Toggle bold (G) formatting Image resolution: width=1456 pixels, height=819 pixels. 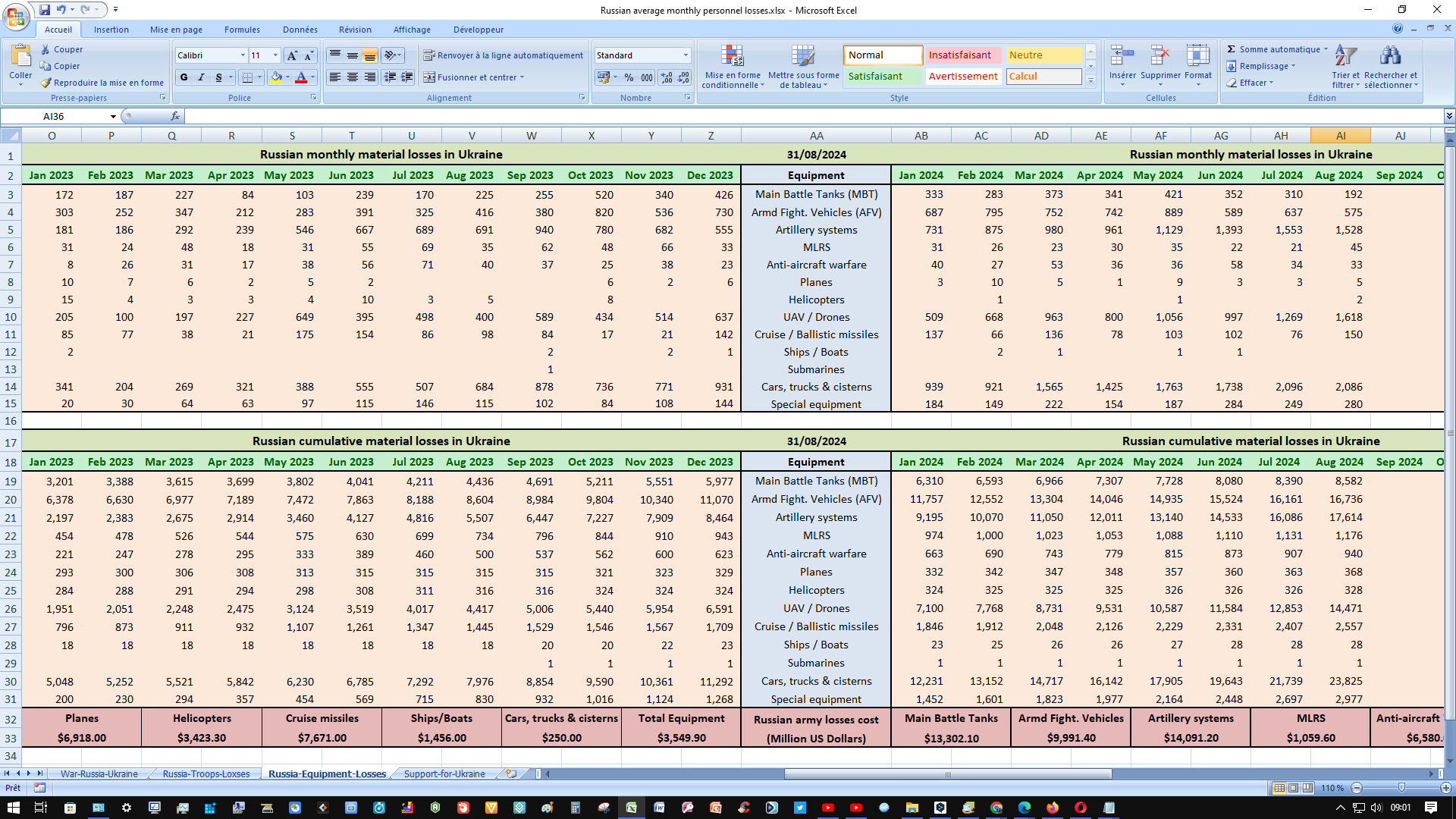point(184,77)
